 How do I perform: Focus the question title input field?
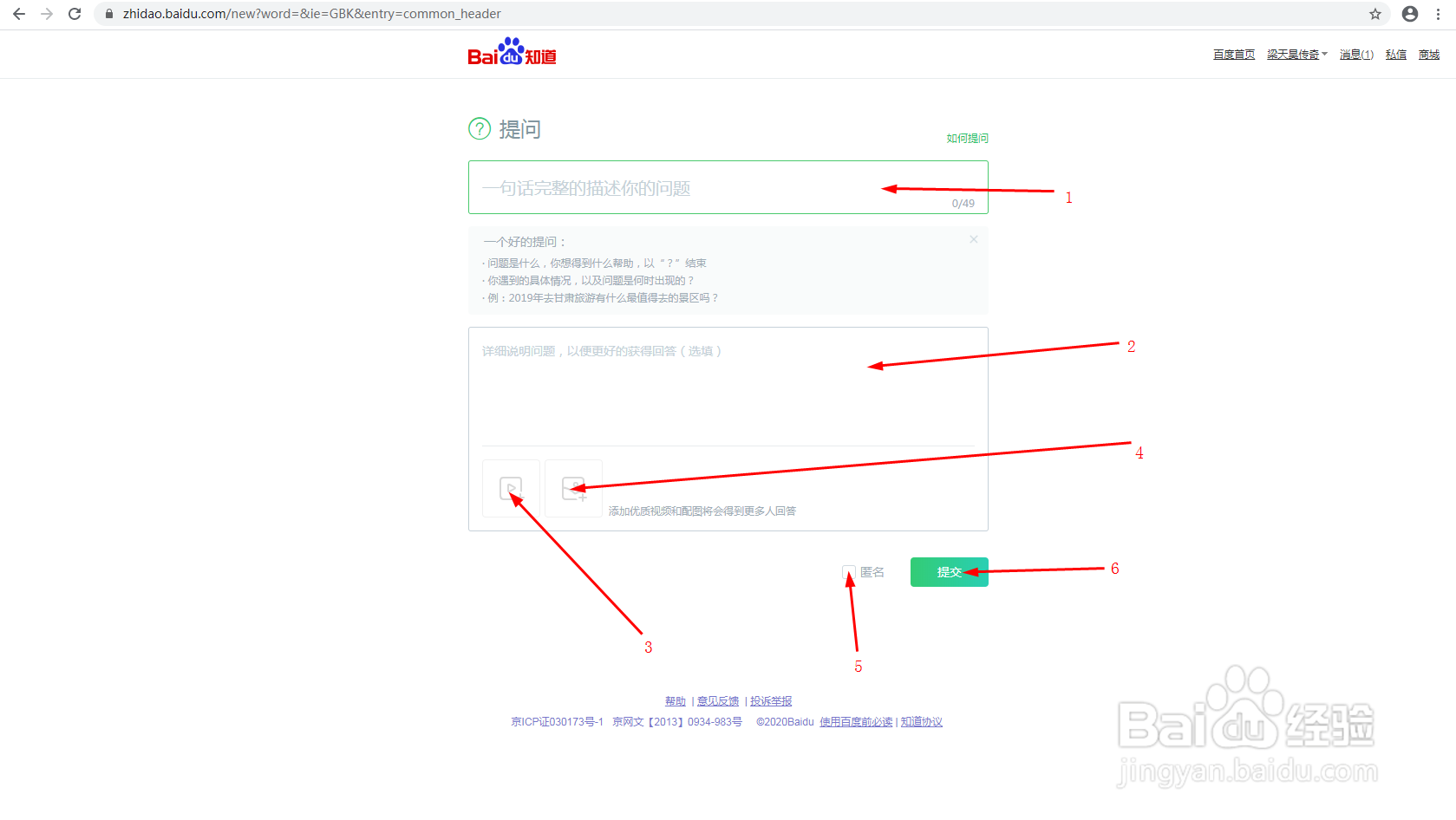coord(728,187)
